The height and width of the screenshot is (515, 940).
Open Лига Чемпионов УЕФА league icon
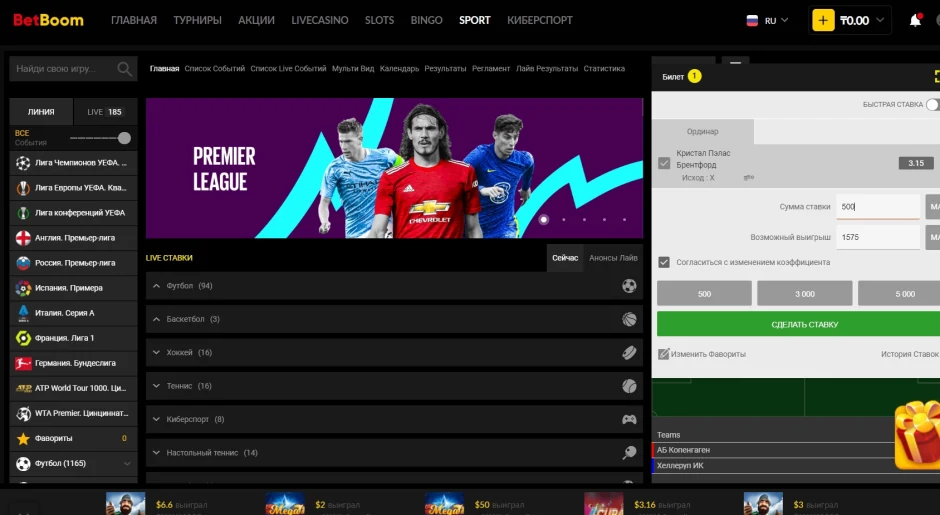[x=23, y=162]
